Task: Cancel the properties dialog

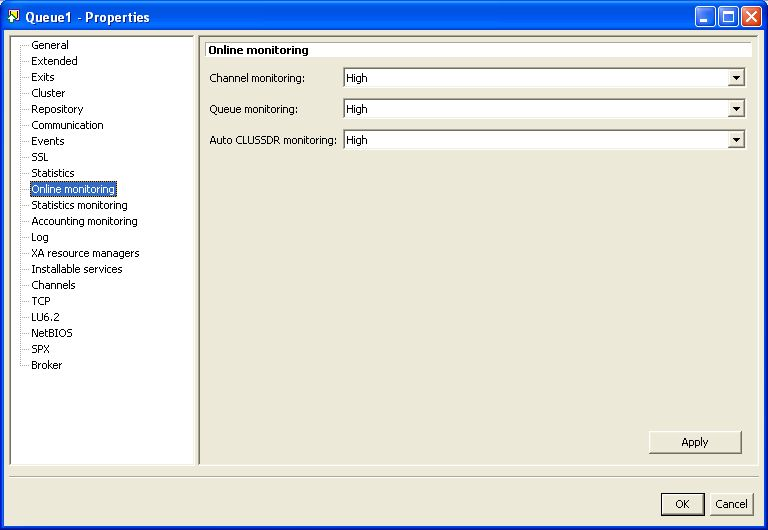Action: 731,504
